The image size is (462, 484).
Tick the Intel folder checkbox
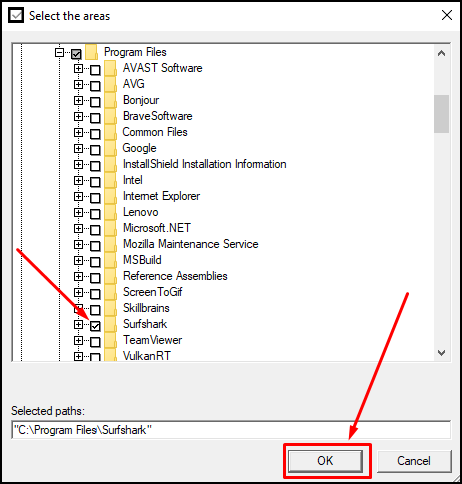tap(95, 182)
